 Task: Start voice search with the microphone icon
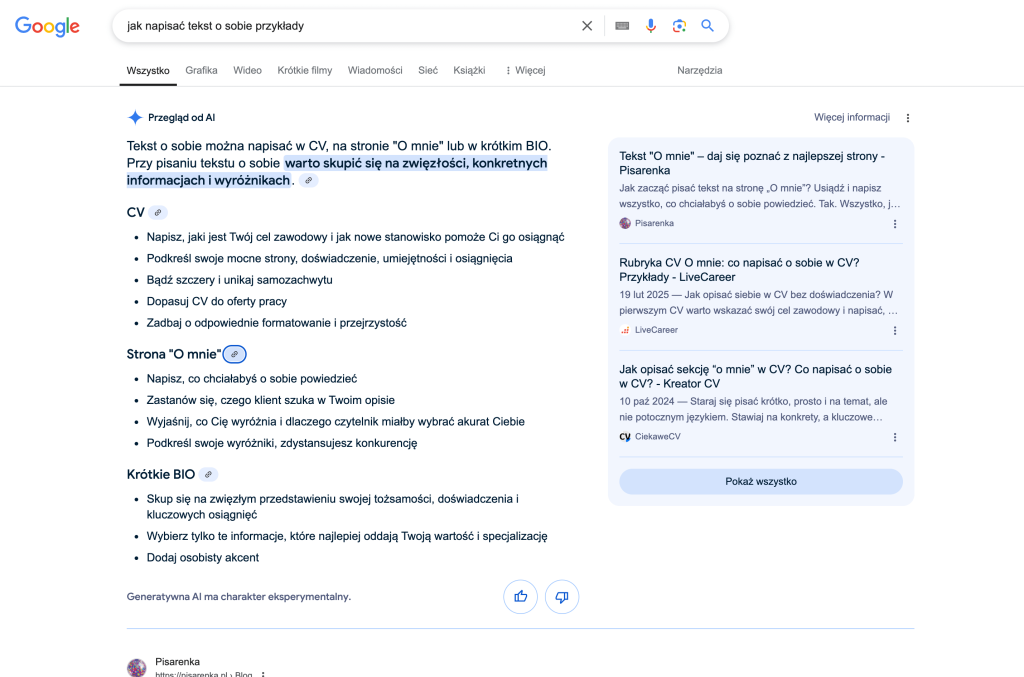click(651, 25)
